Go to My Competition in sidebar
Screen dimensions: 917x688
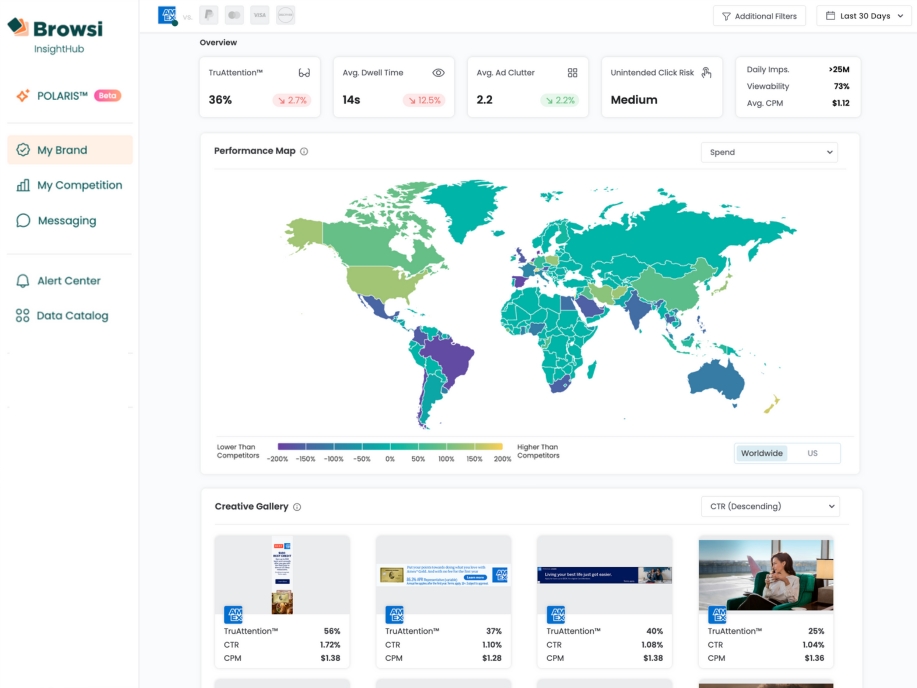tap(79, 185)
